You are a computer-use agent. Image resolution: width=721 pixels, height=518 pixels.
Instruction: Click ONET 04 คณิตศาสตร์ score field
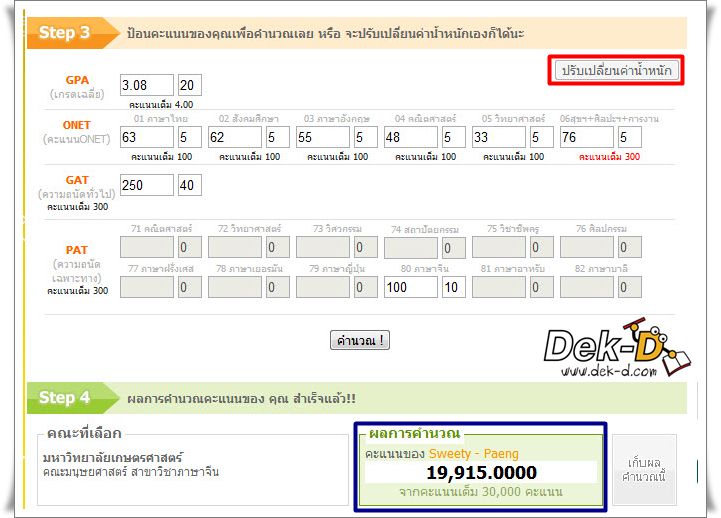[x=410, y=137]
